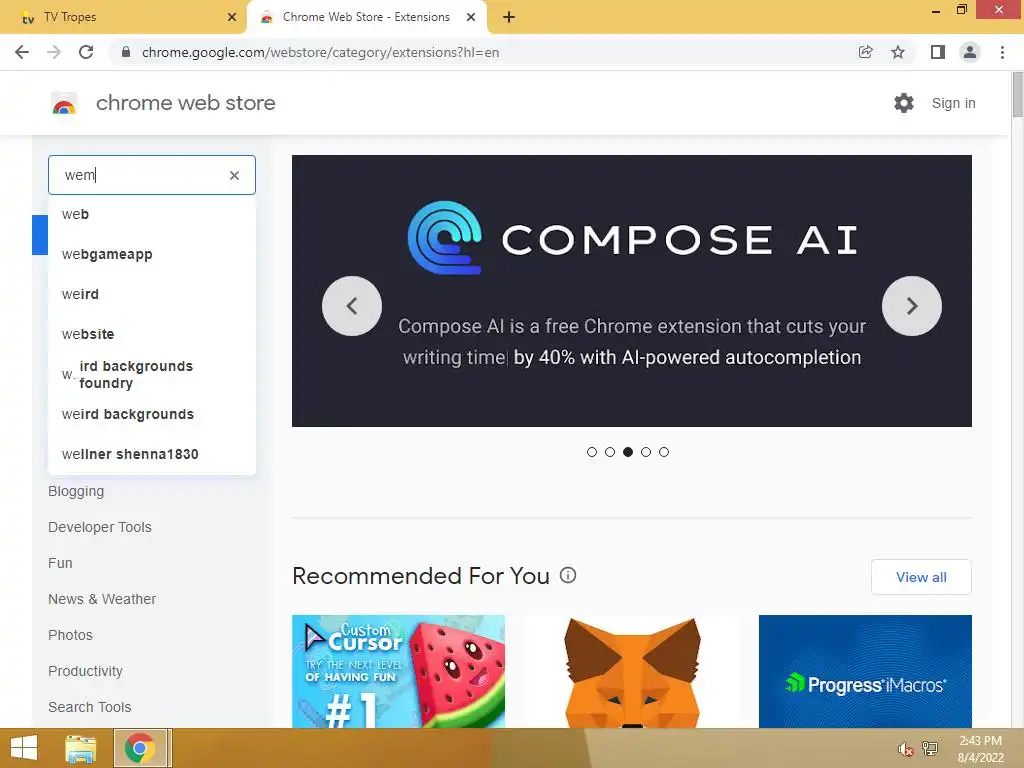Click the padlock site info icon
The image size is (1024, 768).
coord(126,52)
